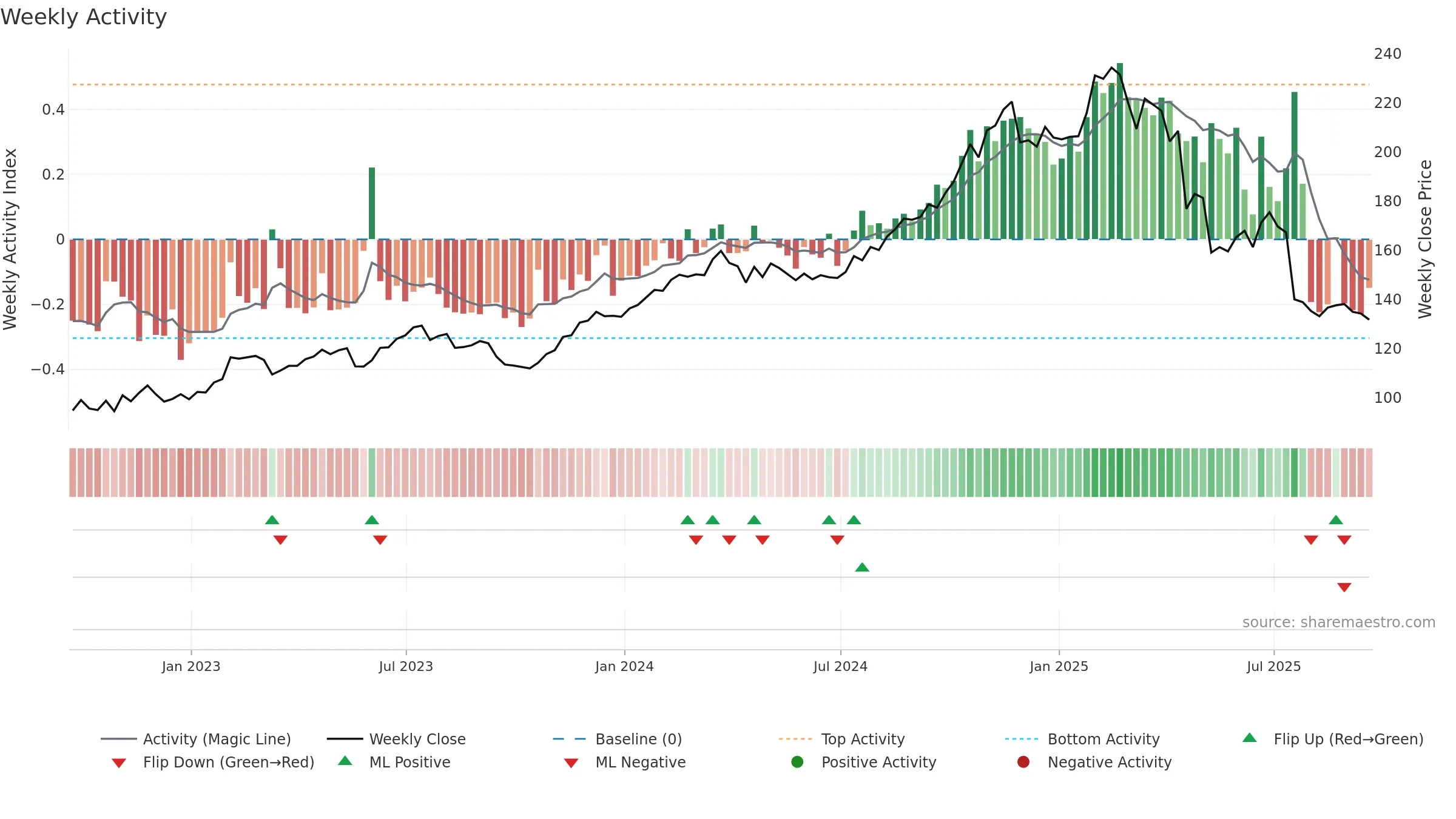1456x819 pixels.
Task: Click the −0.4 activity index tick label
Action: pyautogui.click(x=48, y=369)
